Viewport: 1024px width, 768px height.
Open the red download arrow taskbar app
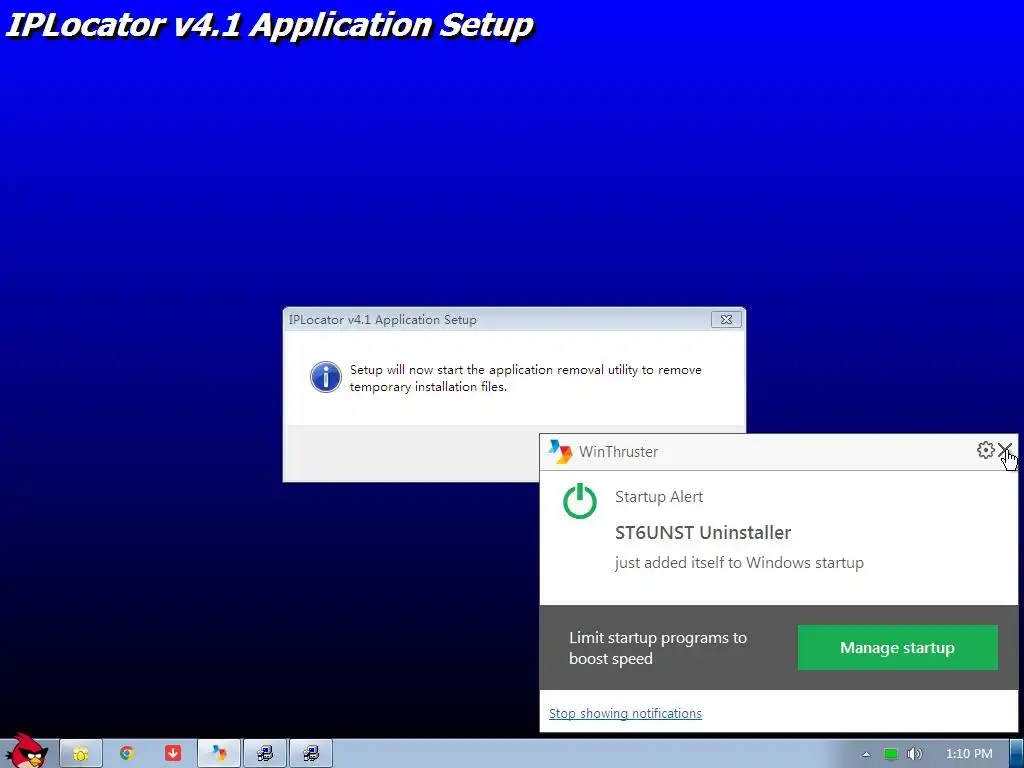click(x=172, y=754)
